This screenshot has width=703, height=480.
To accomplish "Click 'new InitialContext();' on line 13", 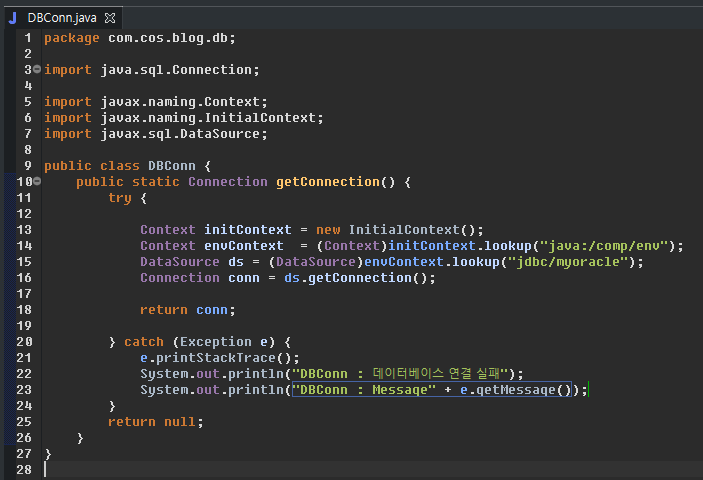I will coord(400,230).
